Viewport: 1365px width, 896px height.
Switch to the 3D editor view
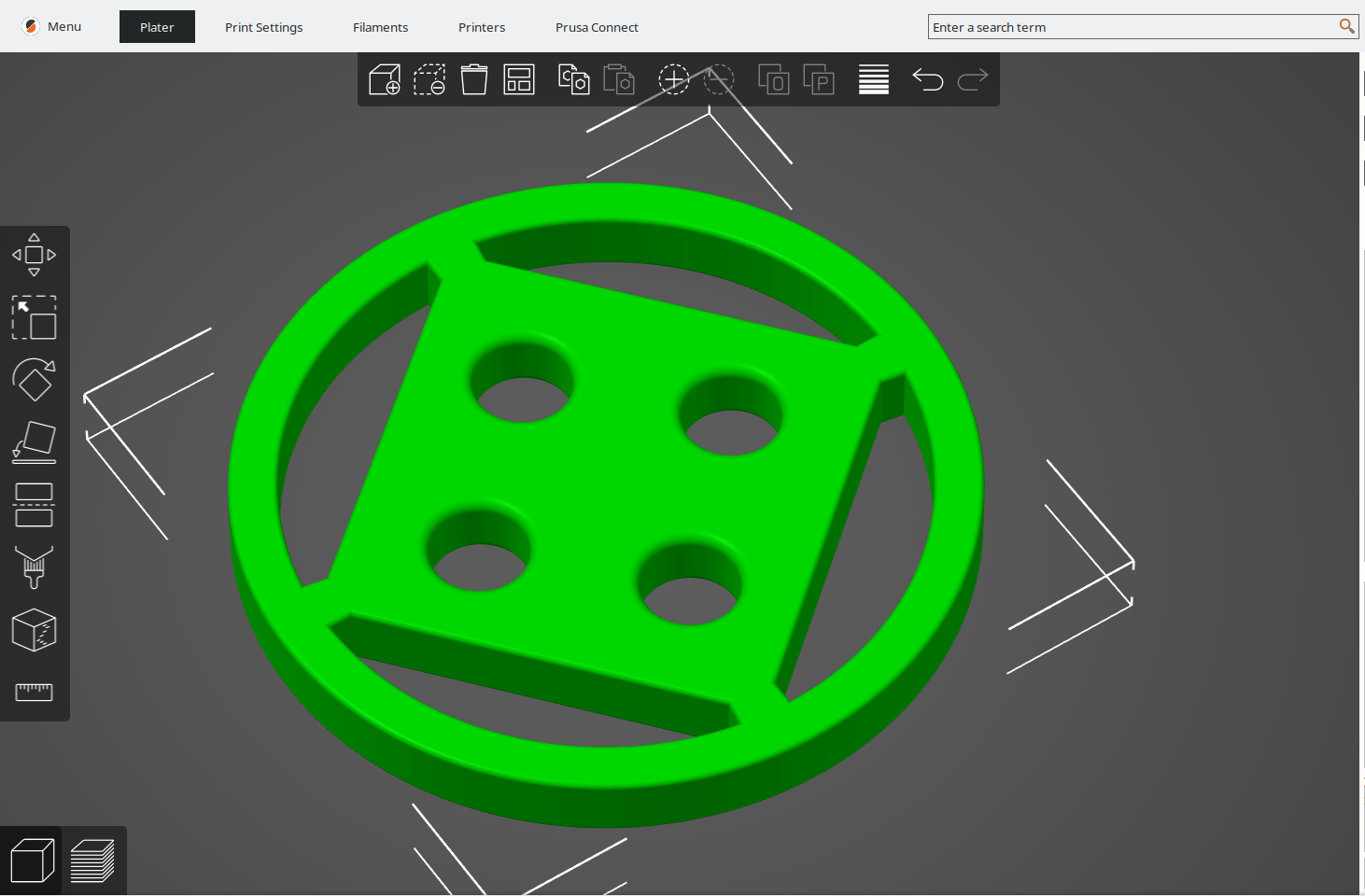(x=32, y=861)
